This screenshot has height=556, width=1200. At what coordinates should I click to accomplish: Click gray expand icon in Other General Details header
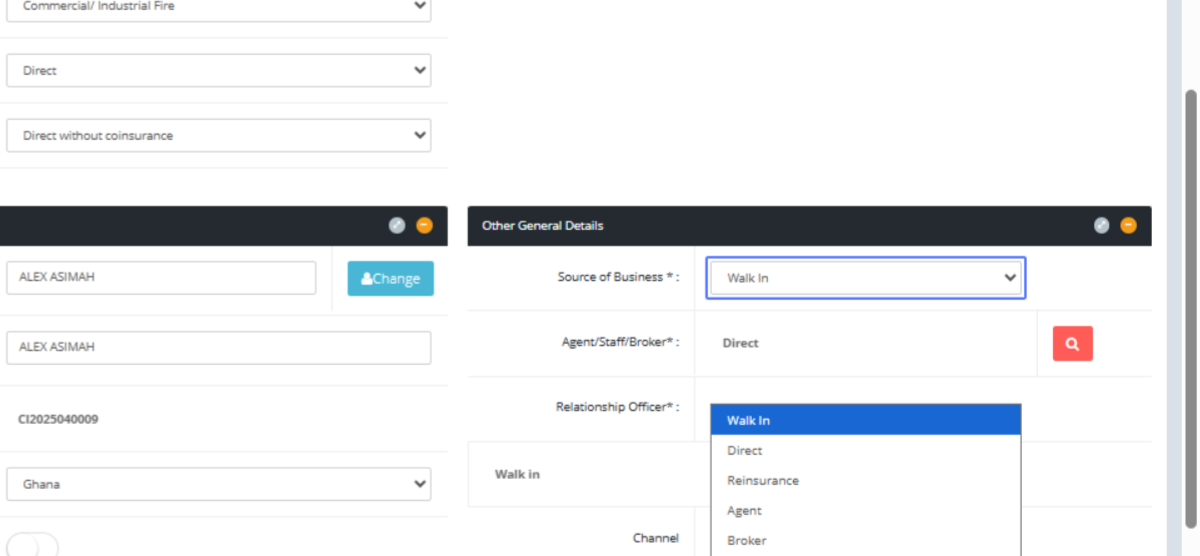coord(1101,226)
